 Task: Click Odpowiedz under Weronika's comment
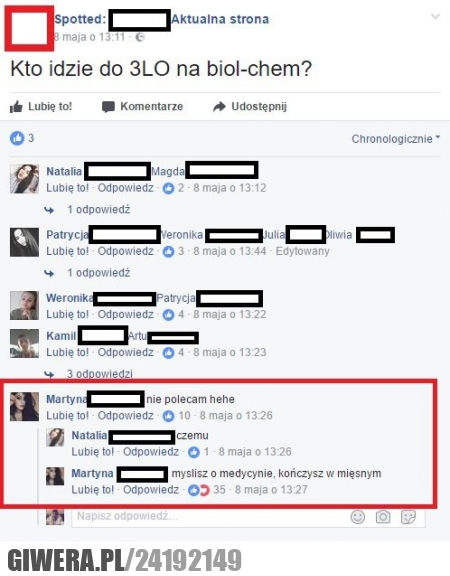[126, 314]
